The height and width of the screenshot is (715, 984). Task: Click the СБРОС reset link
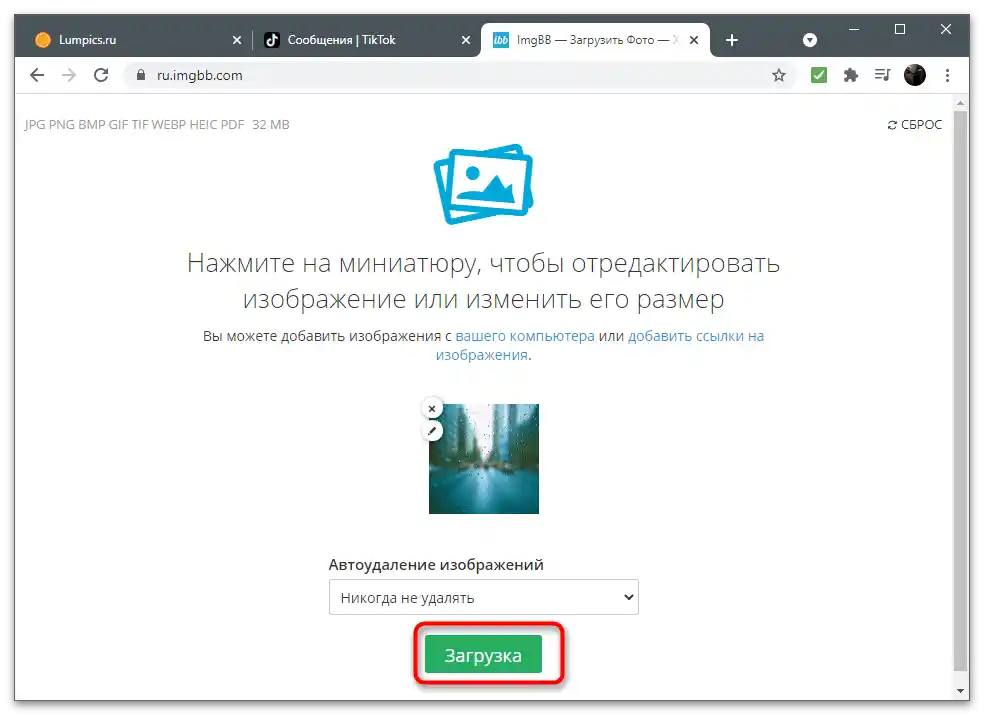point(915,125)
